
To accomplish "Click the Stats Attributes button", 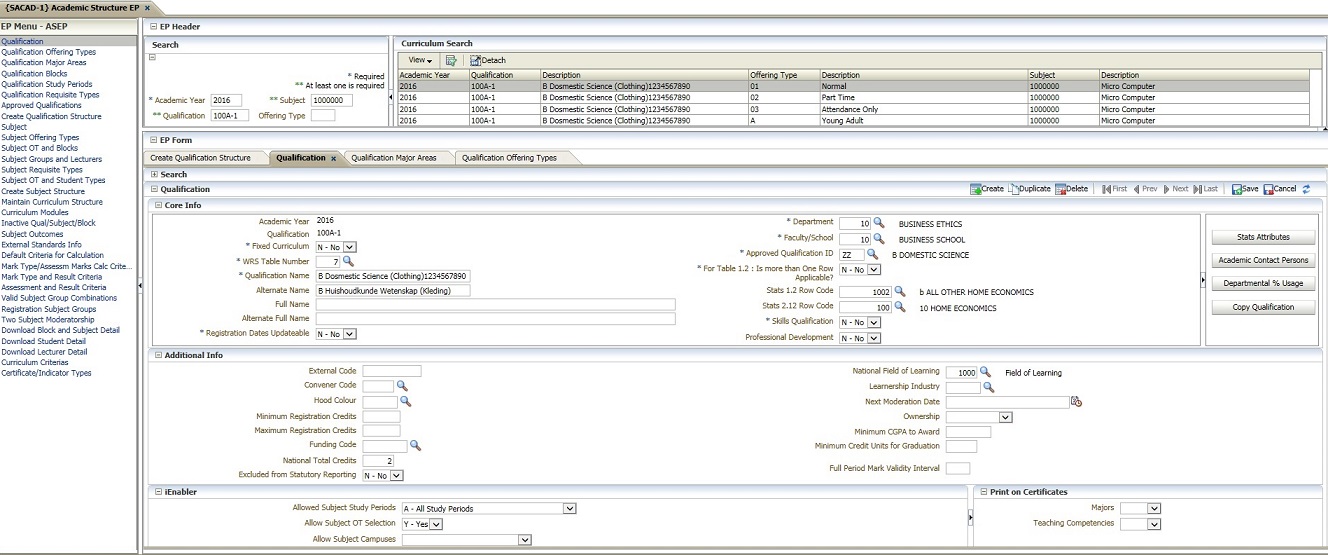I will pyautogui.click(x=1263, y=237).
